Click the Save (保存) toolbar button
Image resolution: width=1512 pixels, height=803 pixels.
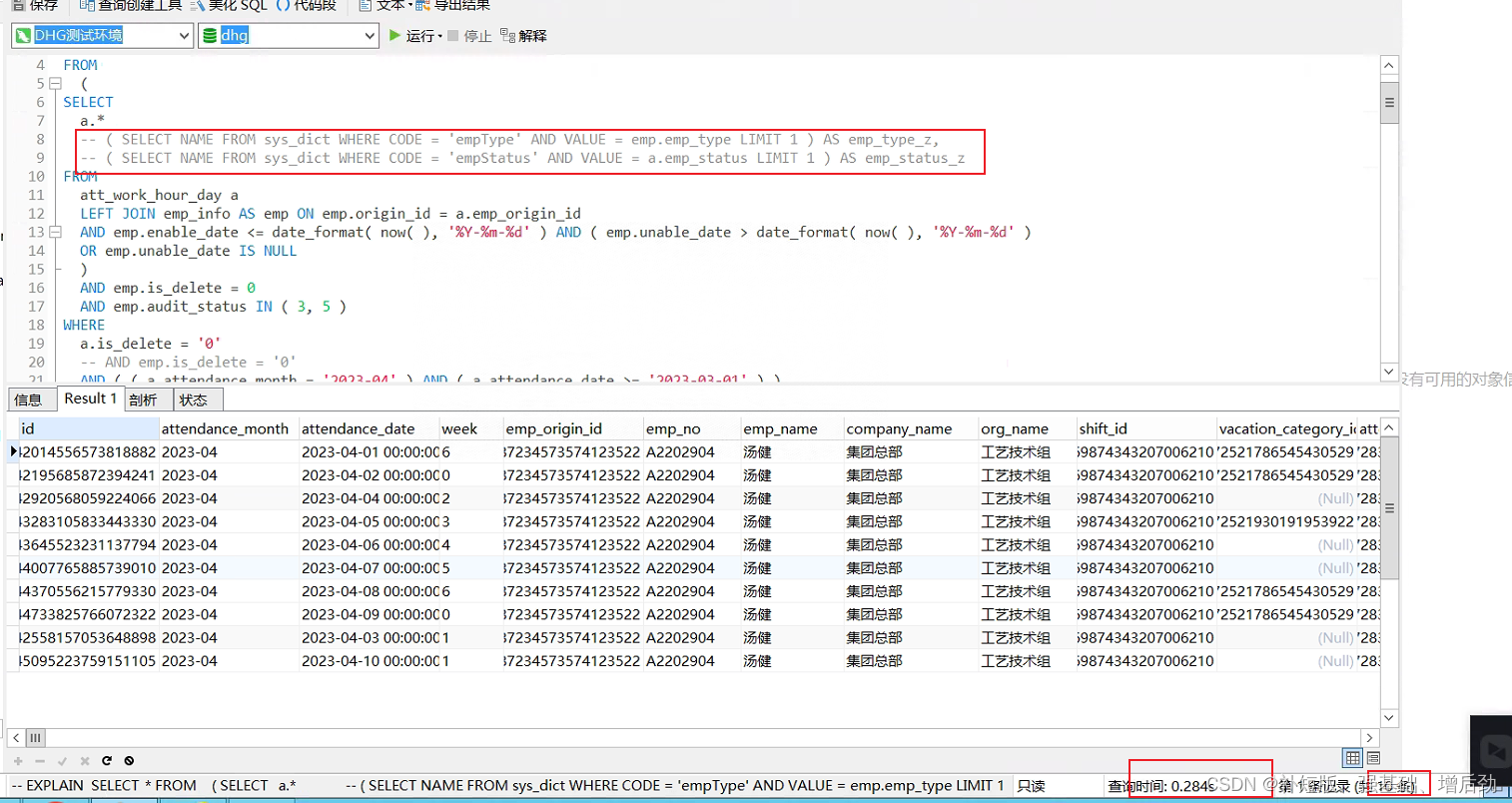(36, 5)
